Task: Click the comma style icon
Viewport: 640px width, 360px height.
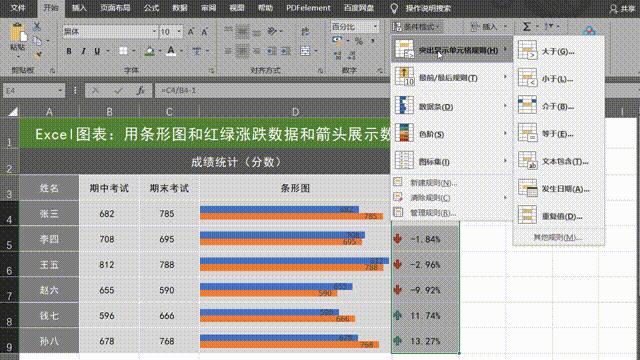Action: [x=373, y=41]
